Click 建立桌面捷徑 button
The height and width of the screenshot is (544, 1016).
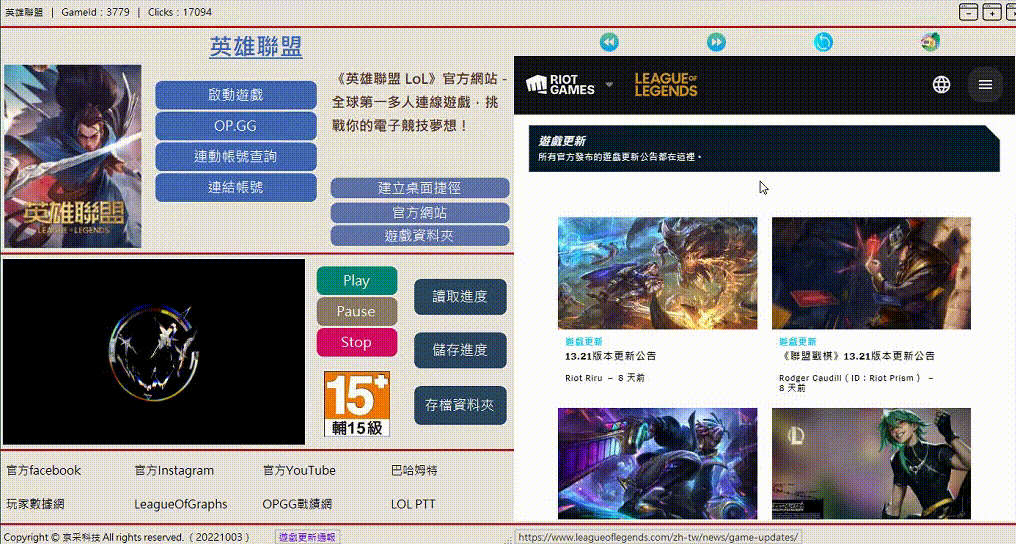[x=420, y=188]
